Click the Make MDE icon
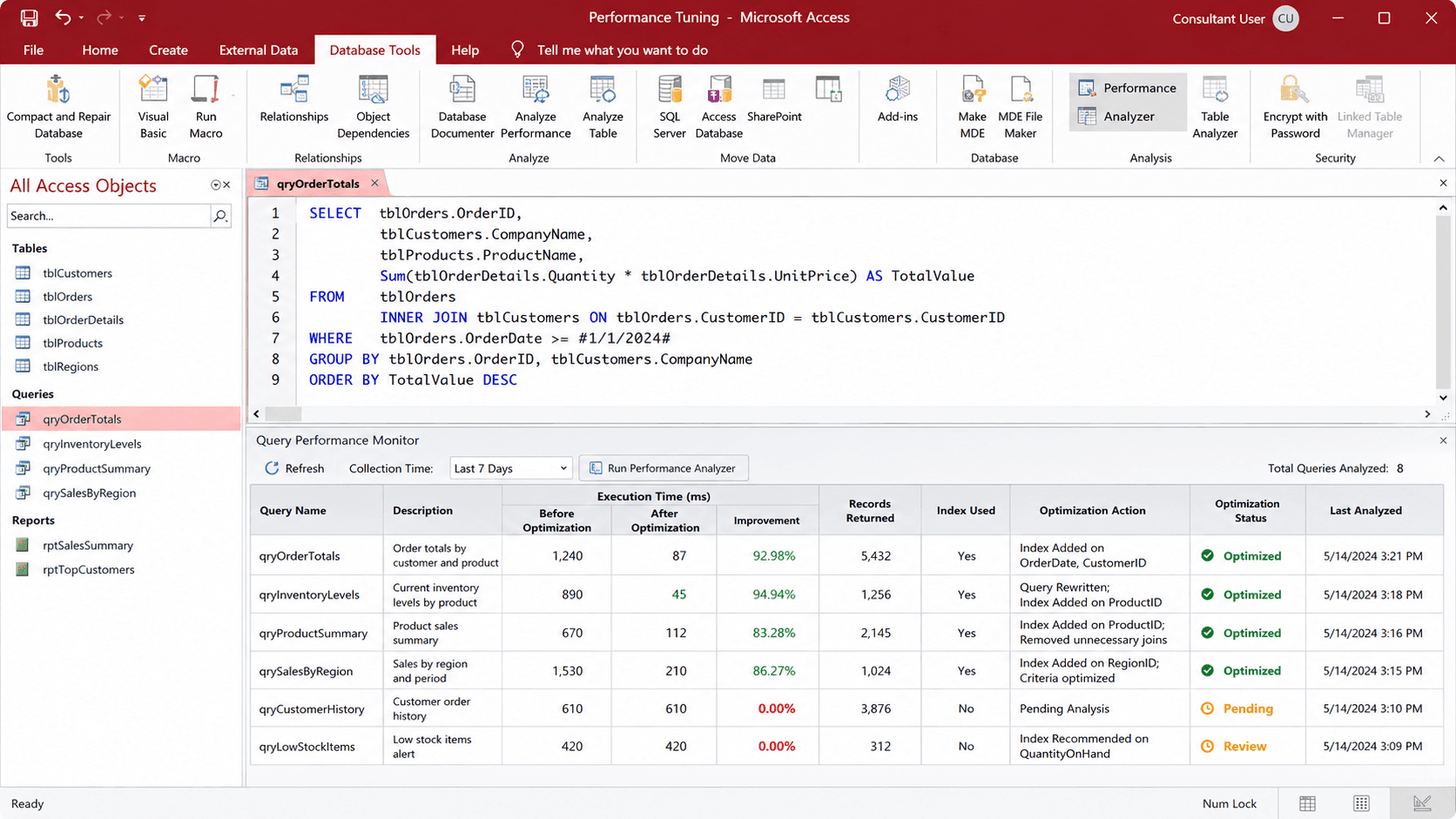Screen dimensions: 1456x819 coord(973,90)
